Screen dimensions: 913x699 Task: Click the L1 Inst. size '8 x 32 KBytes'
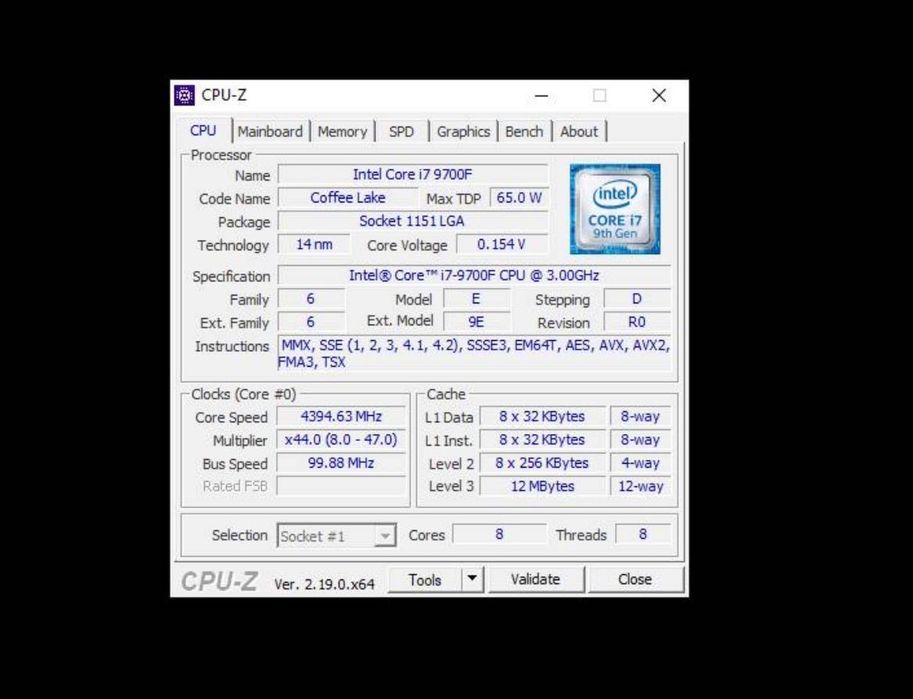542,439
